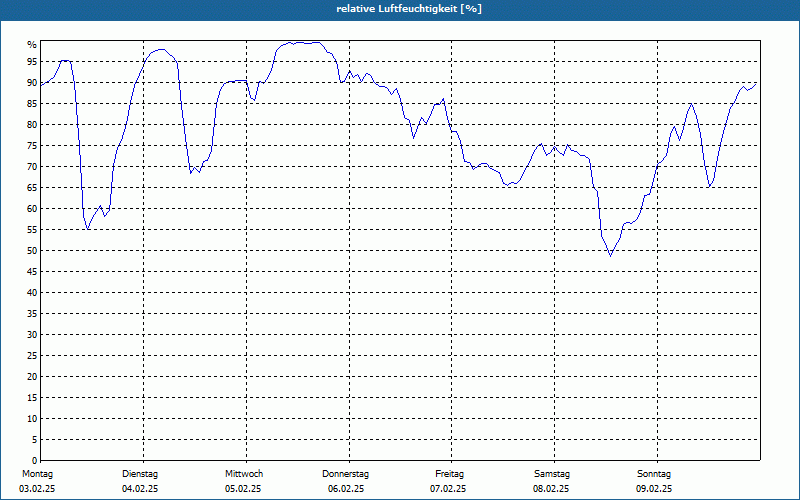Click the y-axis value label 85
Image resolution: width=800 pixels, height=500 pixels.
[32, 104]
